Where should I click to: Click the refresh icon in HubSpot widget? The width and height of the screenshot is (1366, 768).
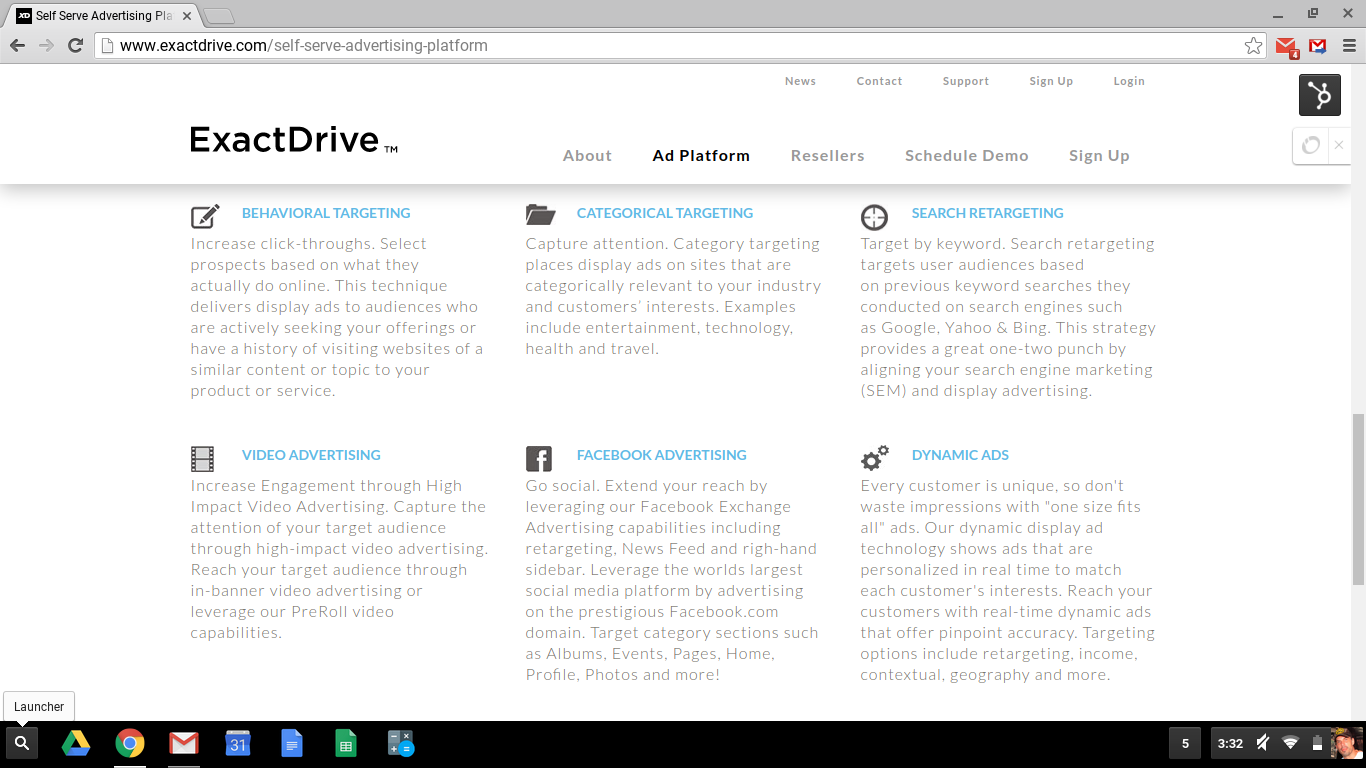pyautogui.click(x=1311, y=145)
